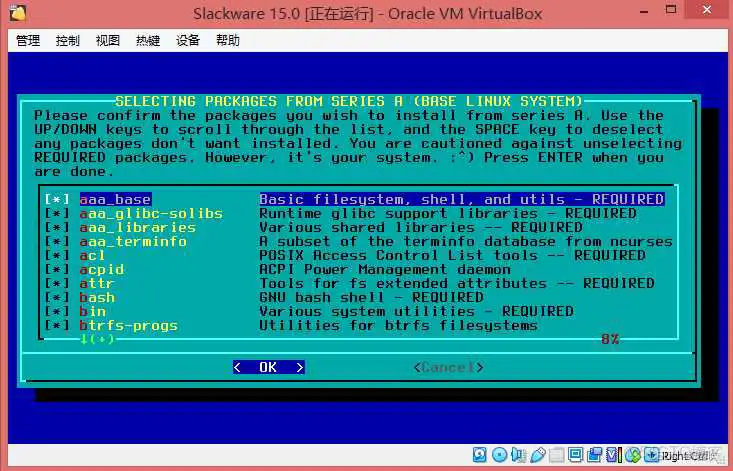Open the 设备 menu
Screen dimensions: 733x471
coord(188,41)
